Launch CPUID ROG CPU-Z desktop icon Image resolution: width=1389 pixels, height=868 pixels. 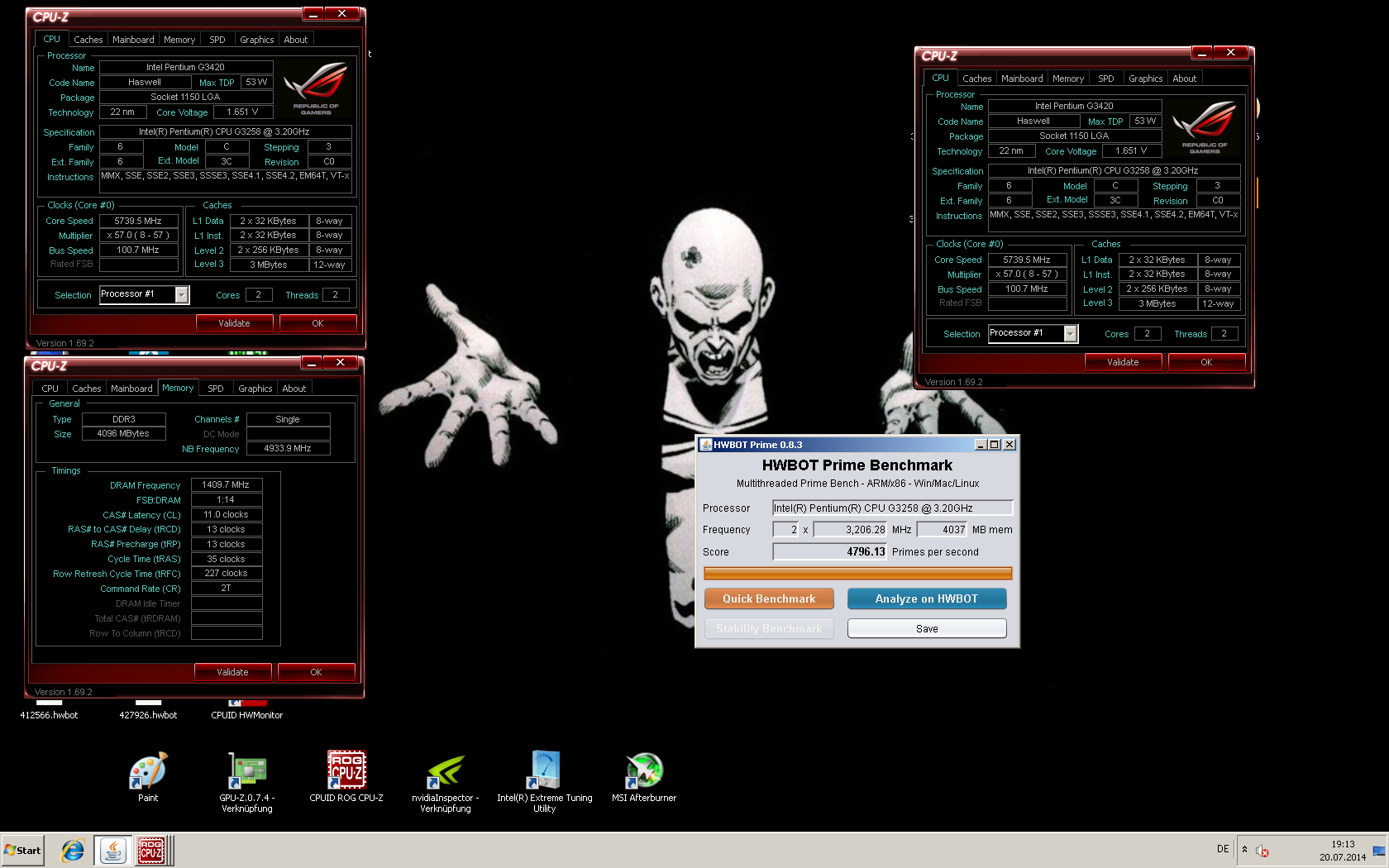click(346, 776)
